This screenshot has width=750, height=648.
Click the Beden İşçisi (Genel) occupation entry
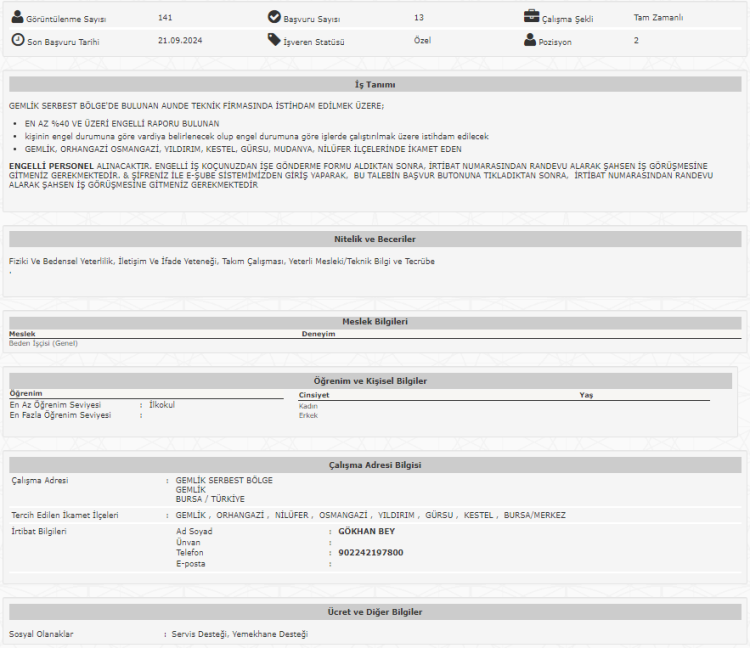point(43,343)
